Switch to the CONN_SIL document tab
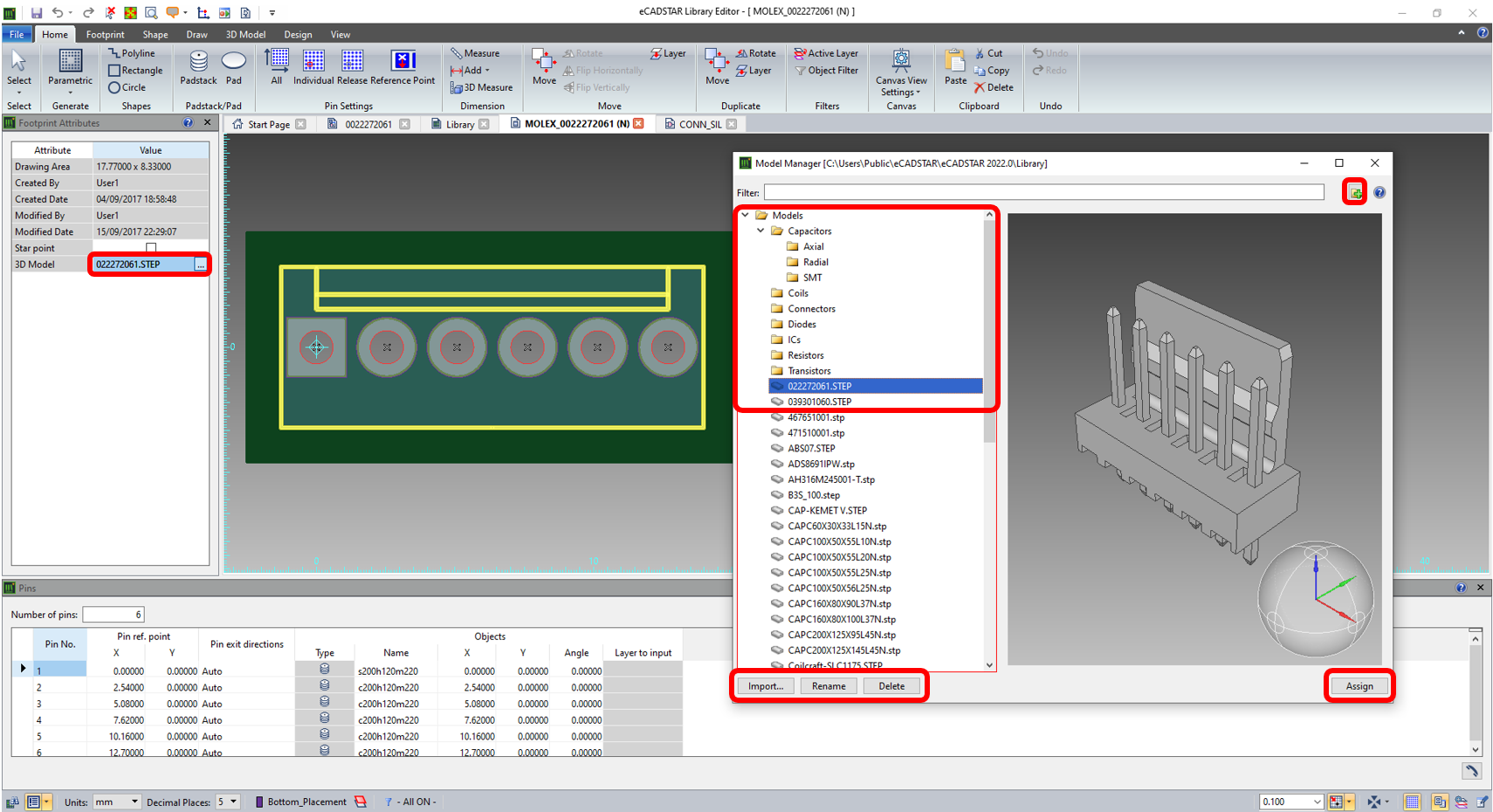The image size is (1493, 812). click(699, 124)
